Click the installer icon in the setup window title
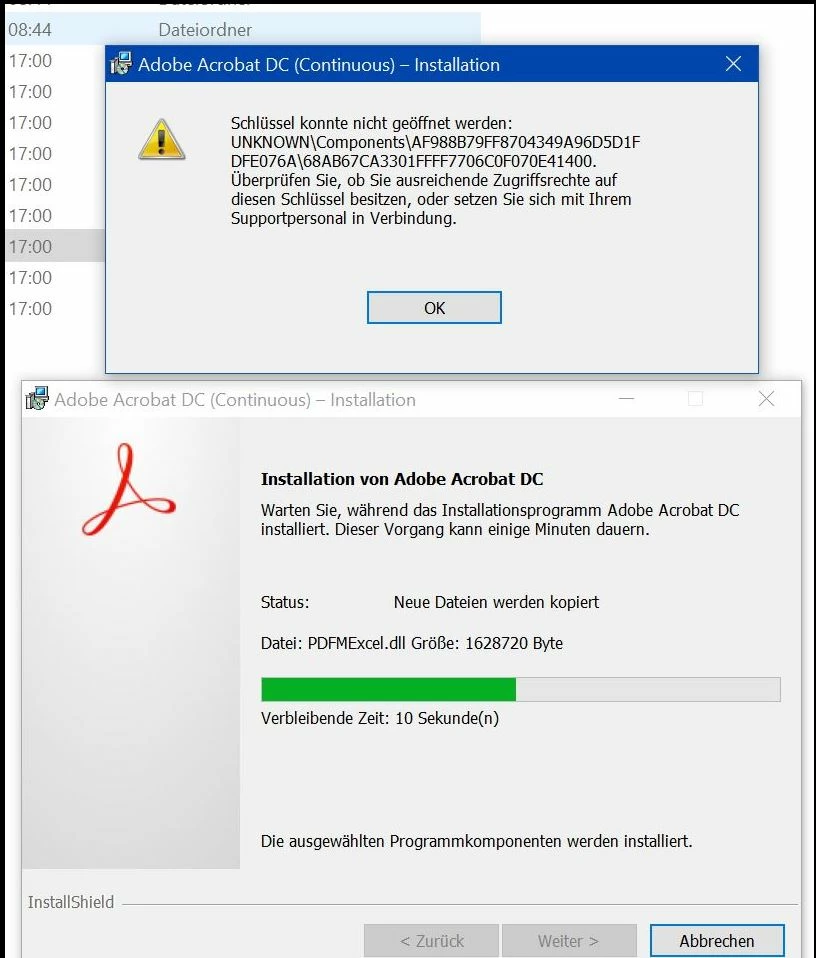Screen dimensions: 816x958 [x=37, y=398]
